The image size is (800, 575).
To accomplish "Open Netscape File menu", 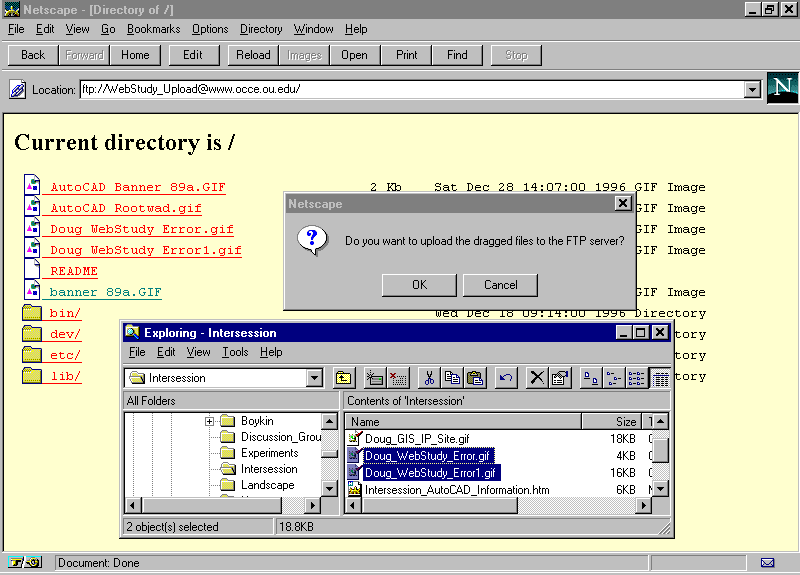I will click(x=16, y=29).
